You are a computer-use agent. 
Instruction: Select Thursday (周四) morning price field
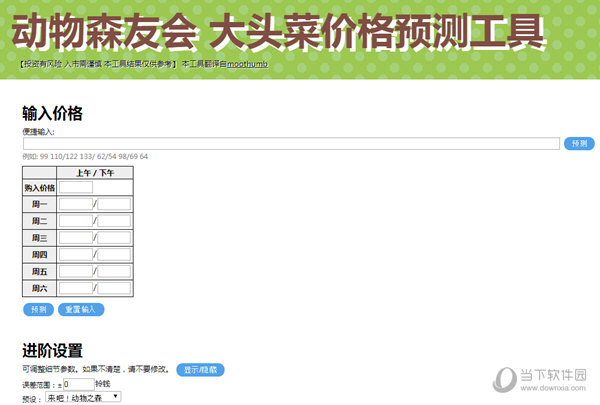pos(76,255)
